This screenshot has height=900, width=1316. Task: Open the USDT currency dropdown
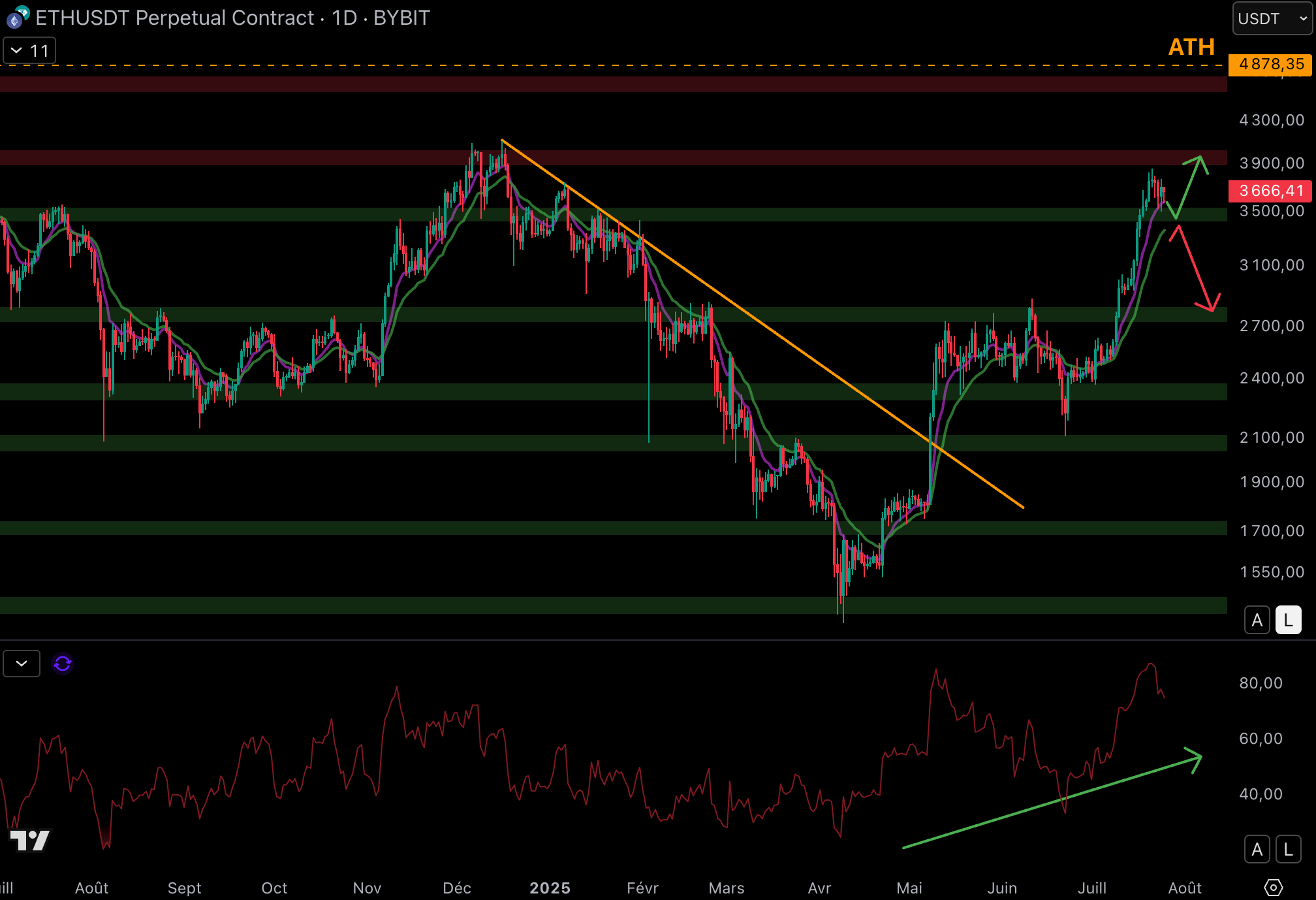click(1272, 18)
